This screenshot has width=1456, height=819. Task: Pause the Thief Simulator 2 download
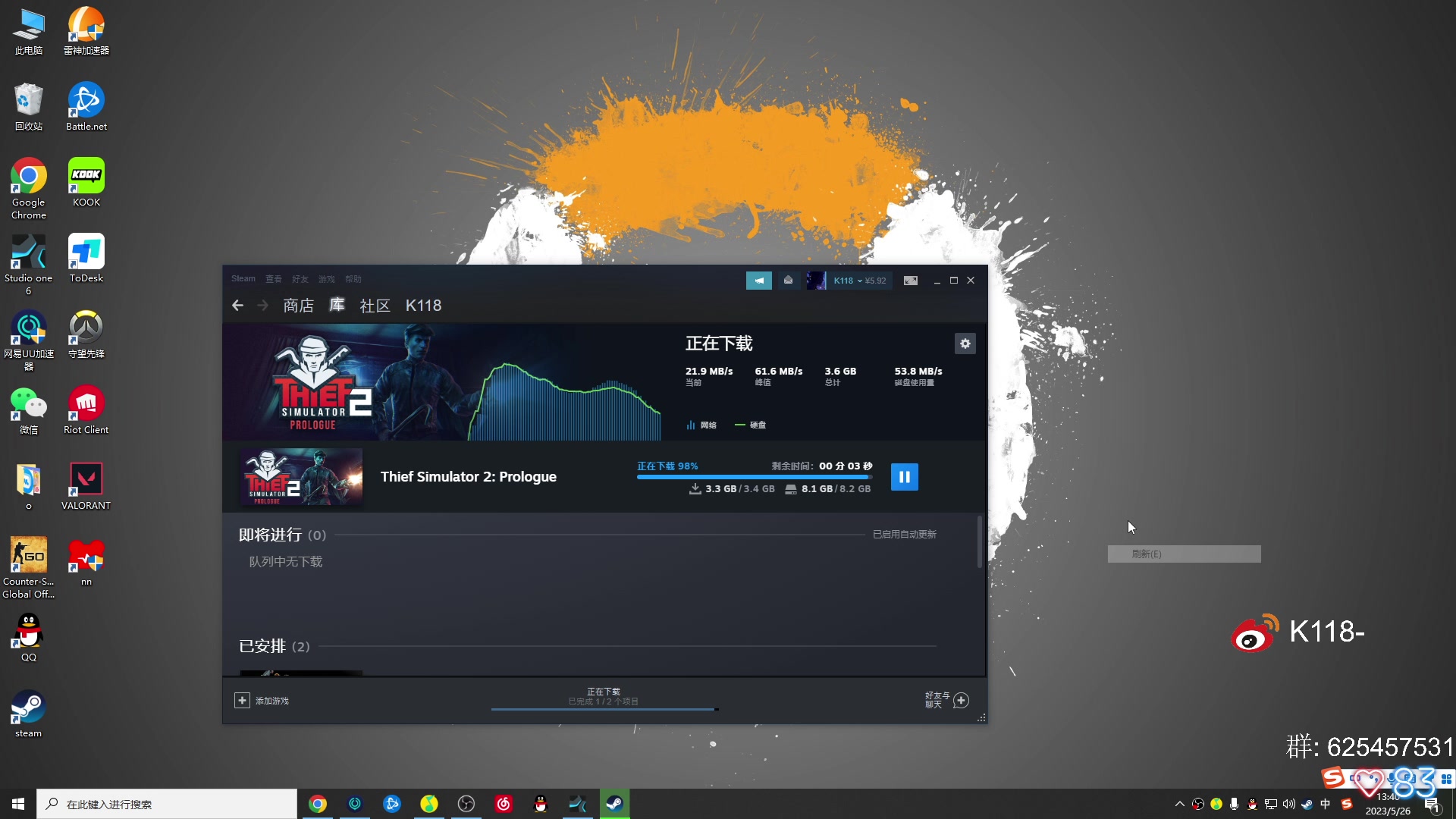click(904, 477)
